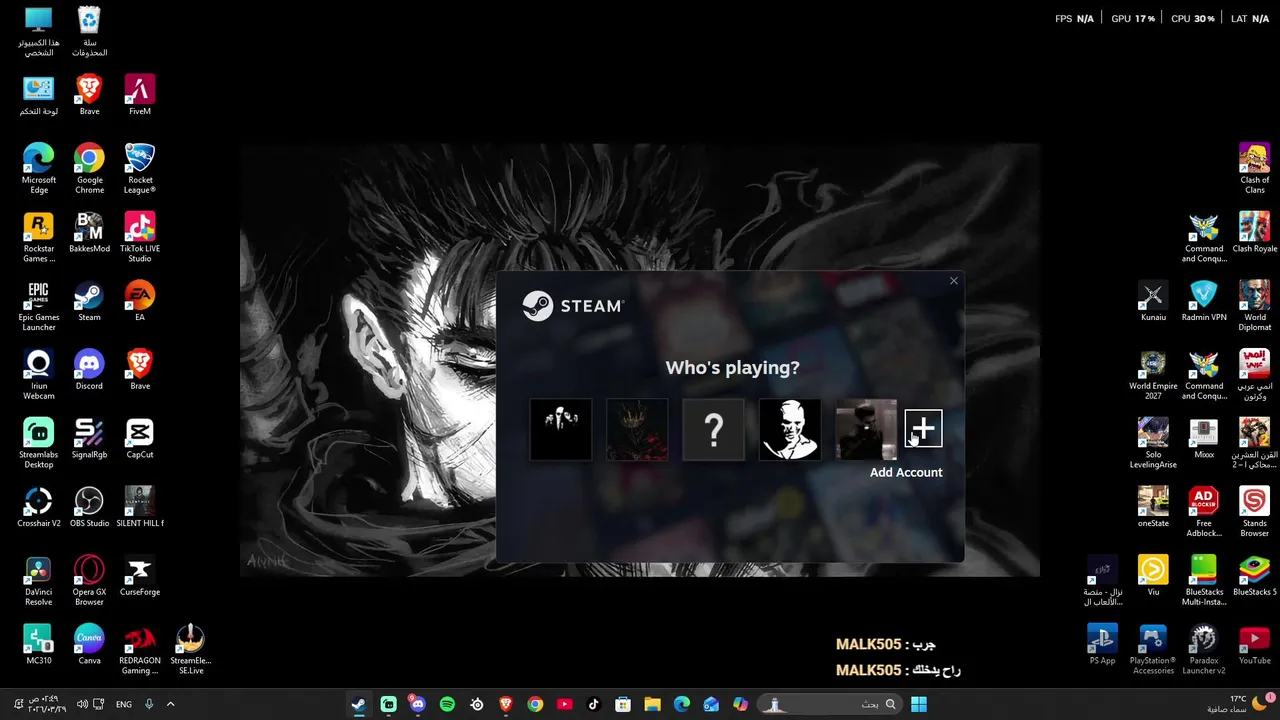1280x720 pixels.
Task: Launch OBS Studio from desktop
Action: click(89, 507)
